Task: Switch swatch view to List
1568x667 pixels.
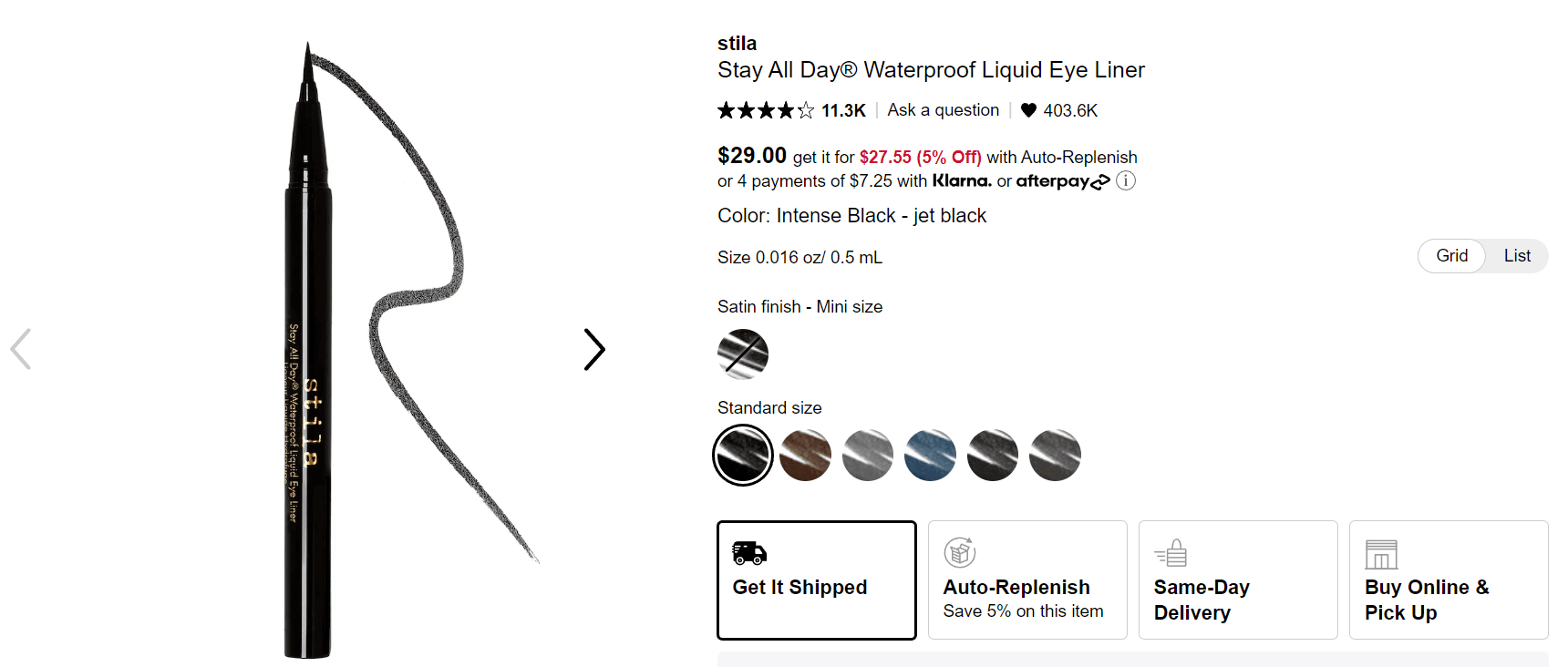Action: (x=1517, y=256)
